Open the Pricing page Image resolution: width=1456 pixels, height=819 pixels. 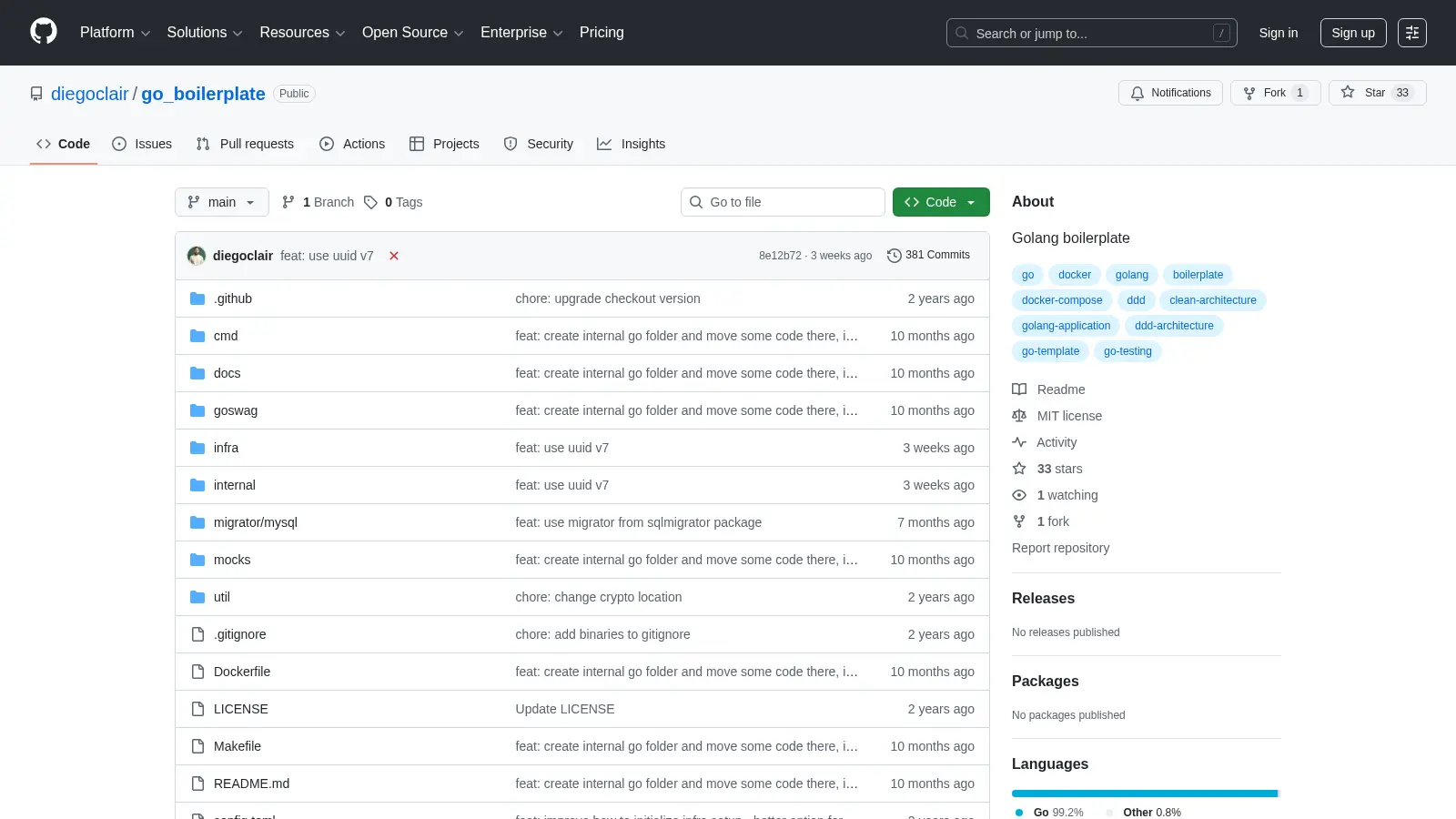(602, 33)
